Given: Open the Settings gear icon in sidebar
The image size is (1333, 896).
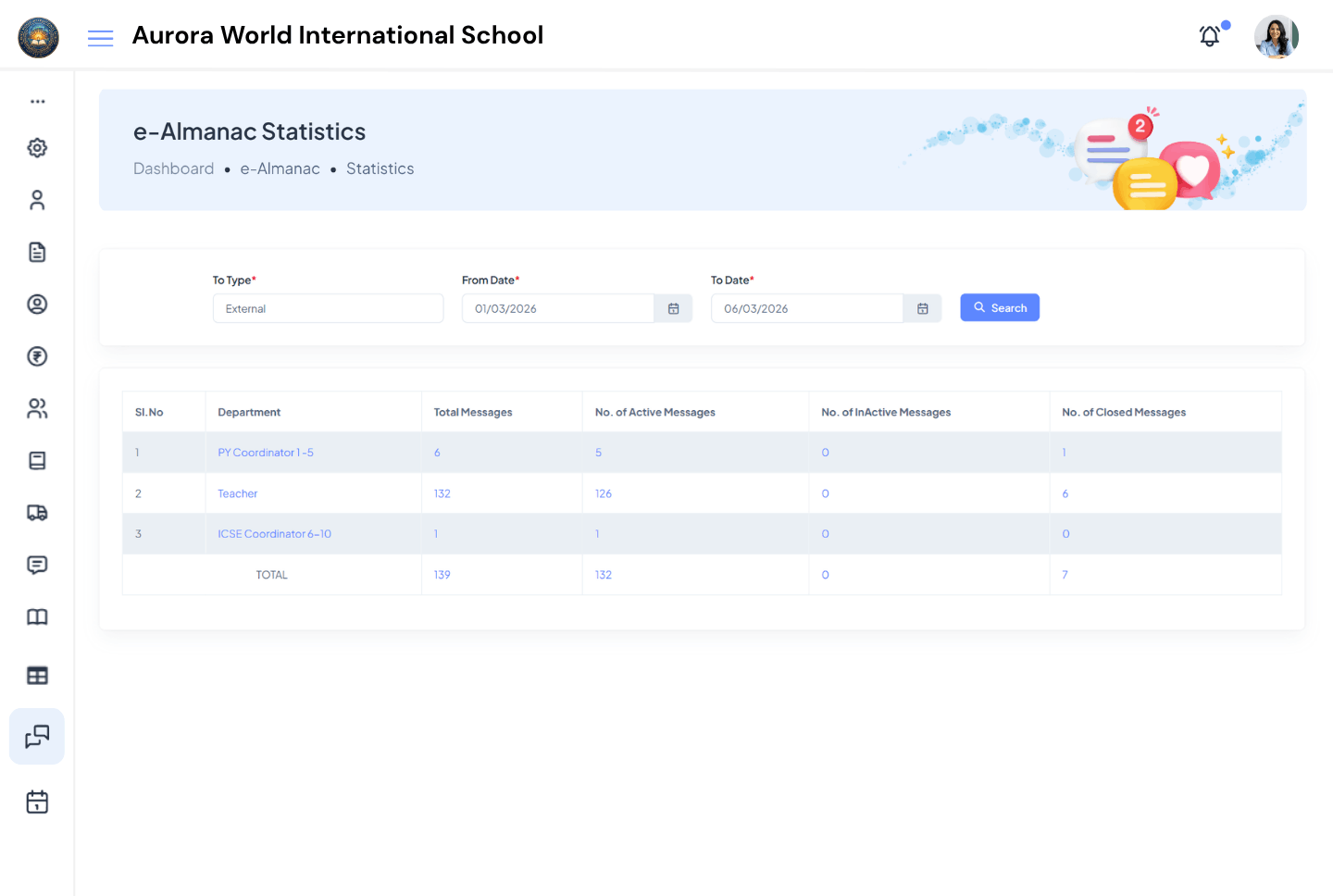Looking at the screenshot, I should click(x=37, y=147).
